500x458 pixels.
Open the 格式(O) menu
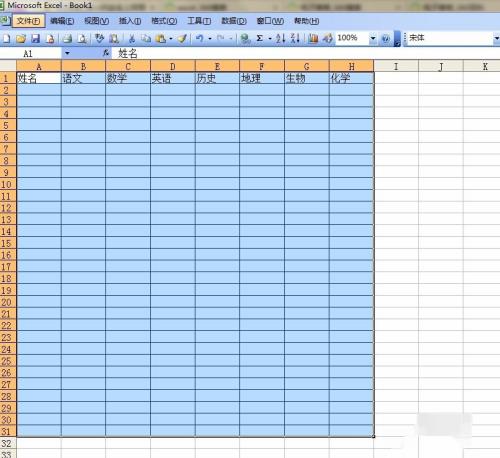[164, 21]
